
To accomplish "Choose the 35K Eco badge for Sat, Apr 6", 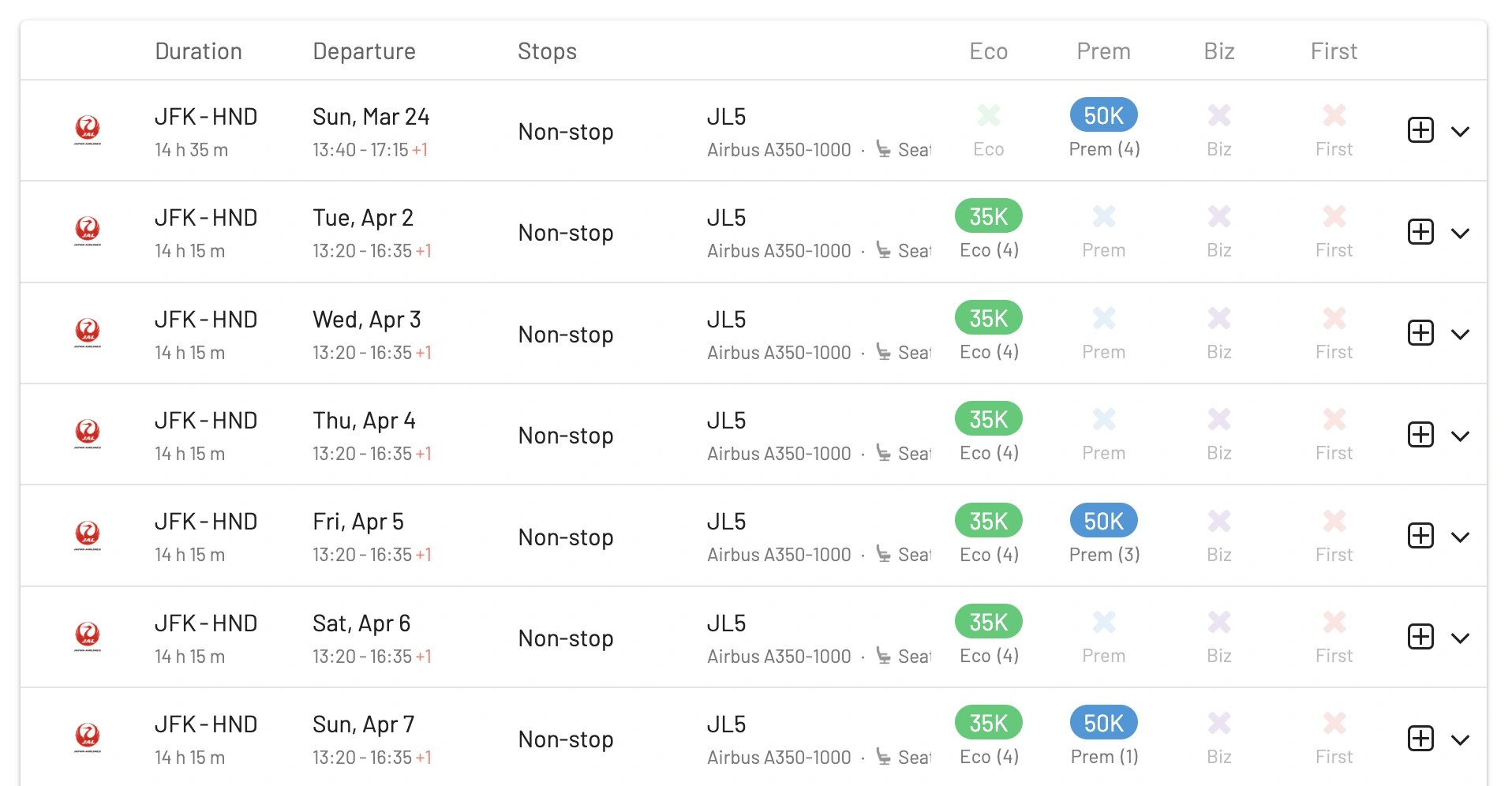I will 989,622.
